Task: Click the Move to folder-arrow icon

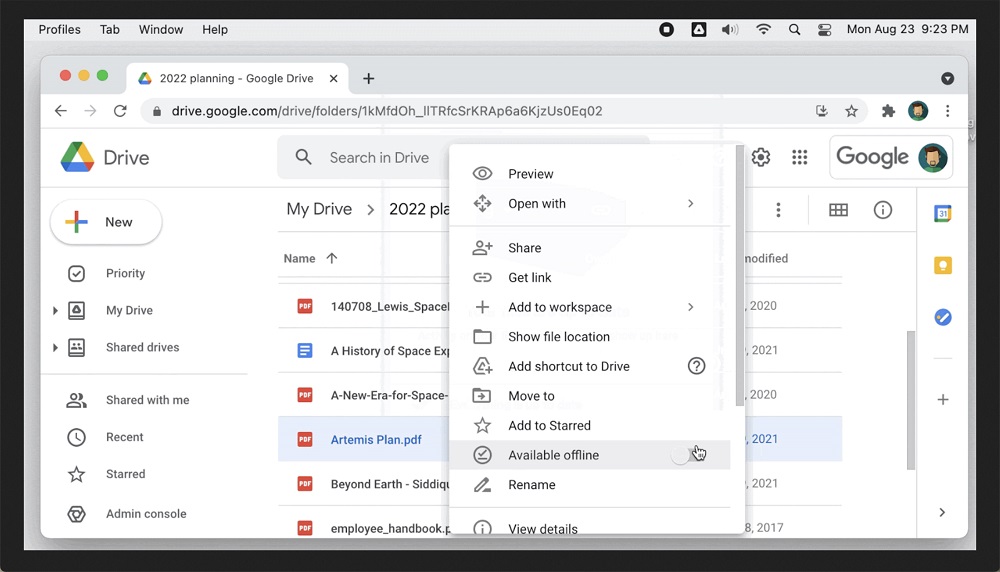Action: coord(482,396)
